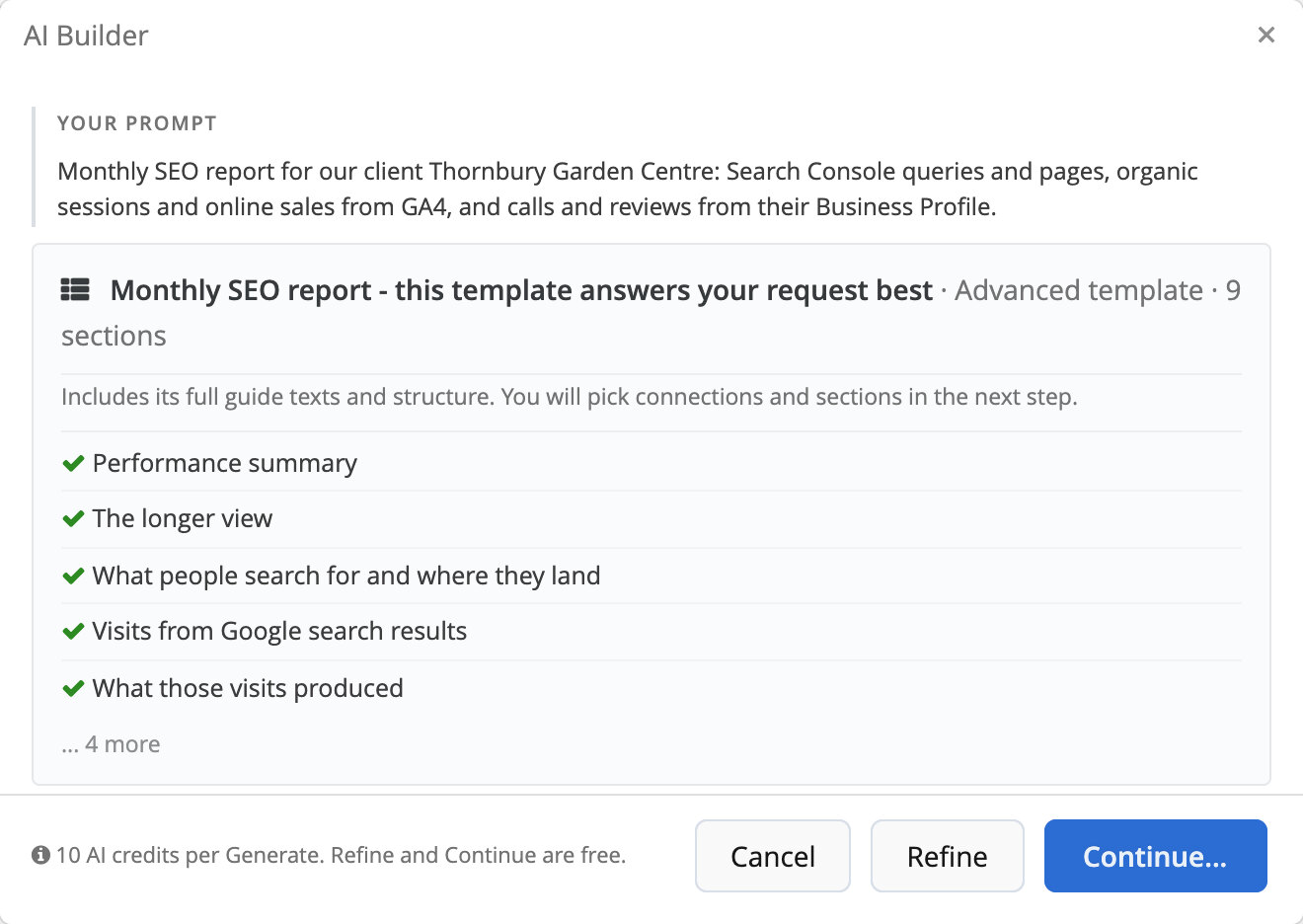Cancel the AI Builder dialog

[x=773, y=856]
